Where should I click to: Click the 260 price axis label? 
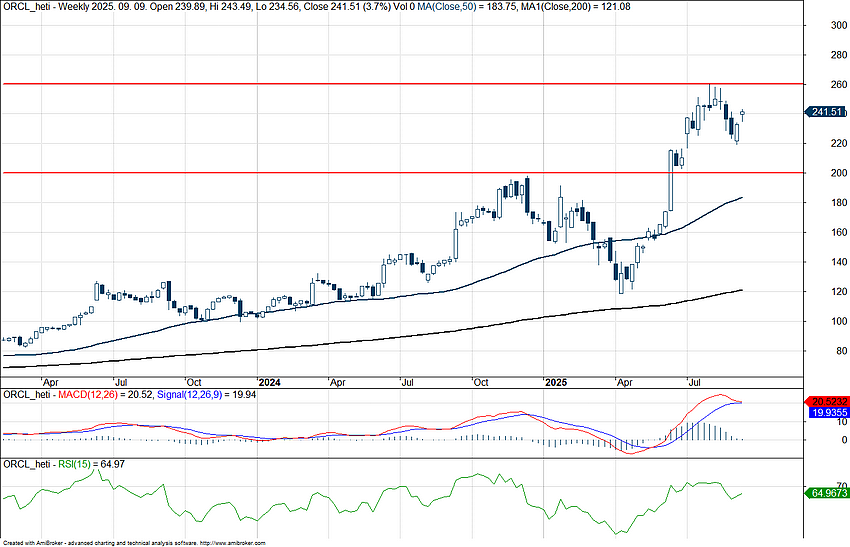click(839, 85)
